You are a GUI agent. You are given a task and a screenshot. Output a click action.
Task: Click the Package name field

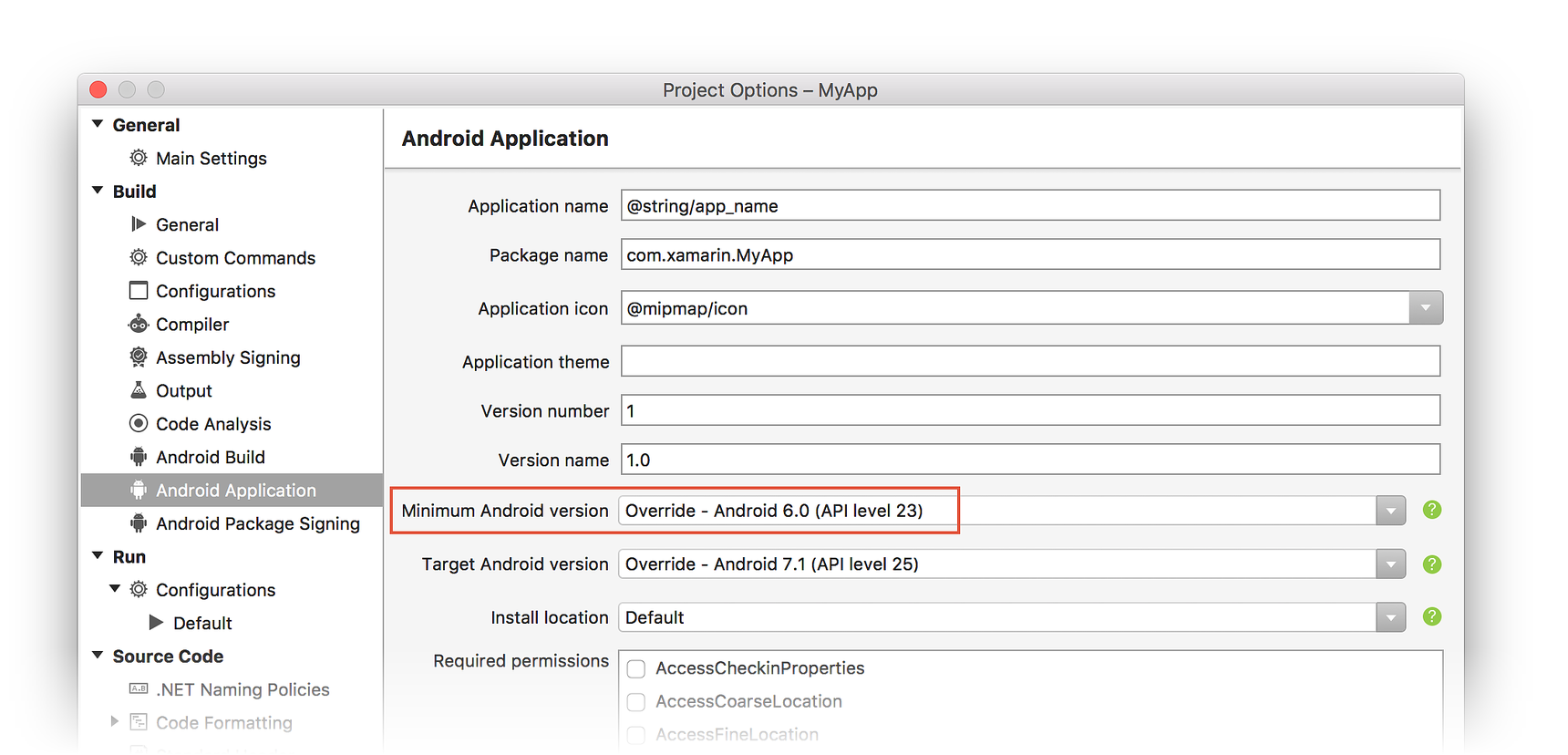1031,254
